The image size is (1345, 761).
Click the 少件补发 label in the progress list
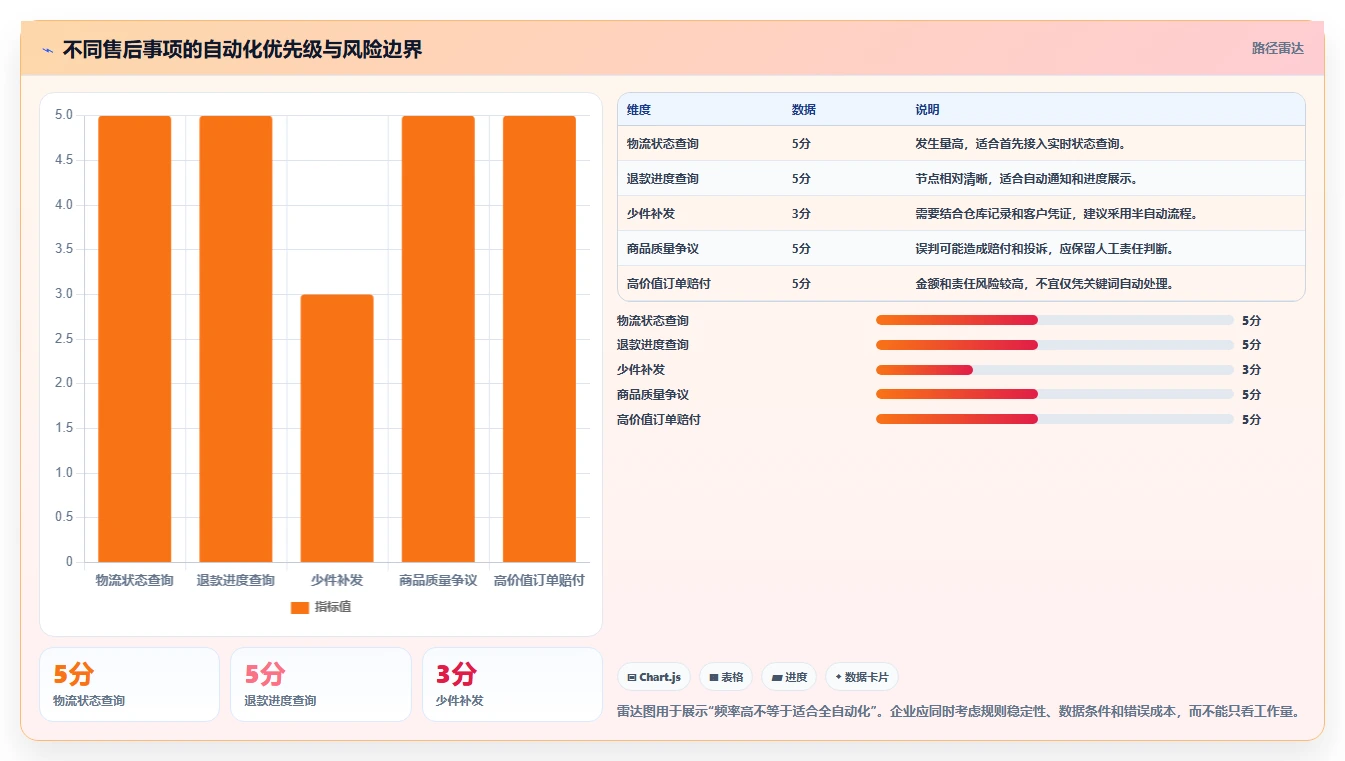tap(641, 370)
